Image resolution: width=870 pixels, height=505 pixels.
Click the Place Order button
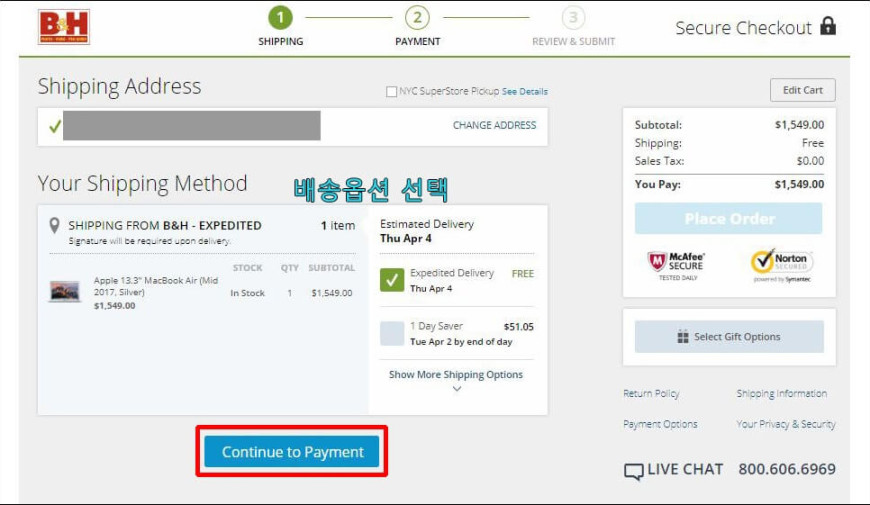click(729, 218)
